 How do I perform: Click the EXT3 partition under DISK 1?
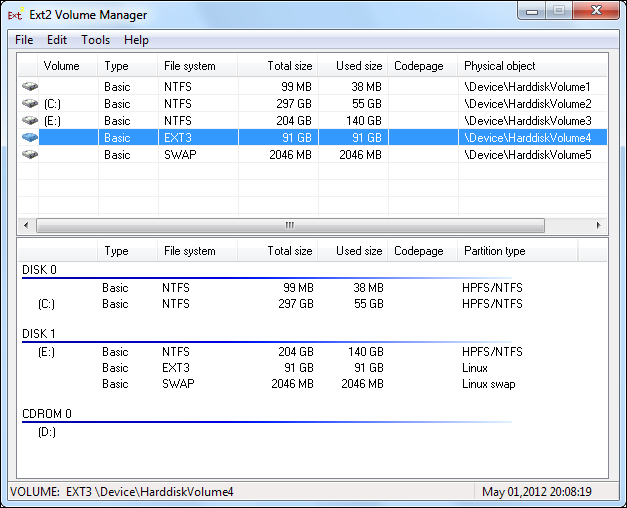[176, 368]
